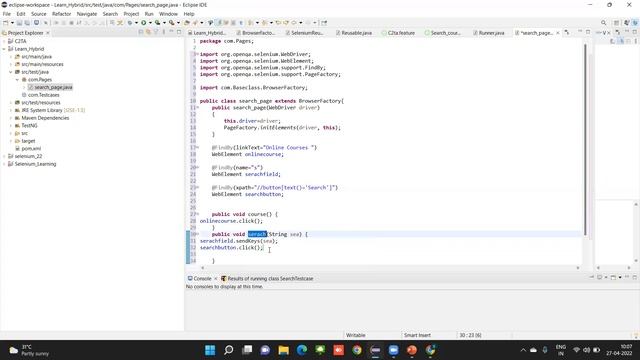640x360 pixels.
Task: Open Windows Start menu
Action: click(x=210, y=350)
